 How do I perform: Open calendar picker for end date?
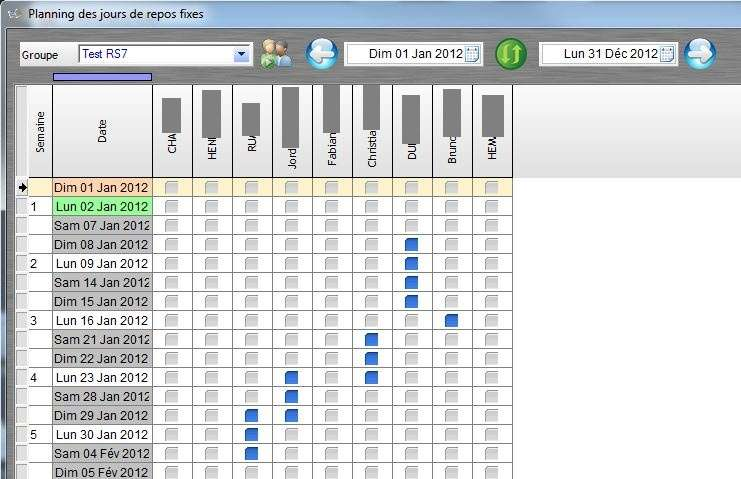click(x=668, y=54)
